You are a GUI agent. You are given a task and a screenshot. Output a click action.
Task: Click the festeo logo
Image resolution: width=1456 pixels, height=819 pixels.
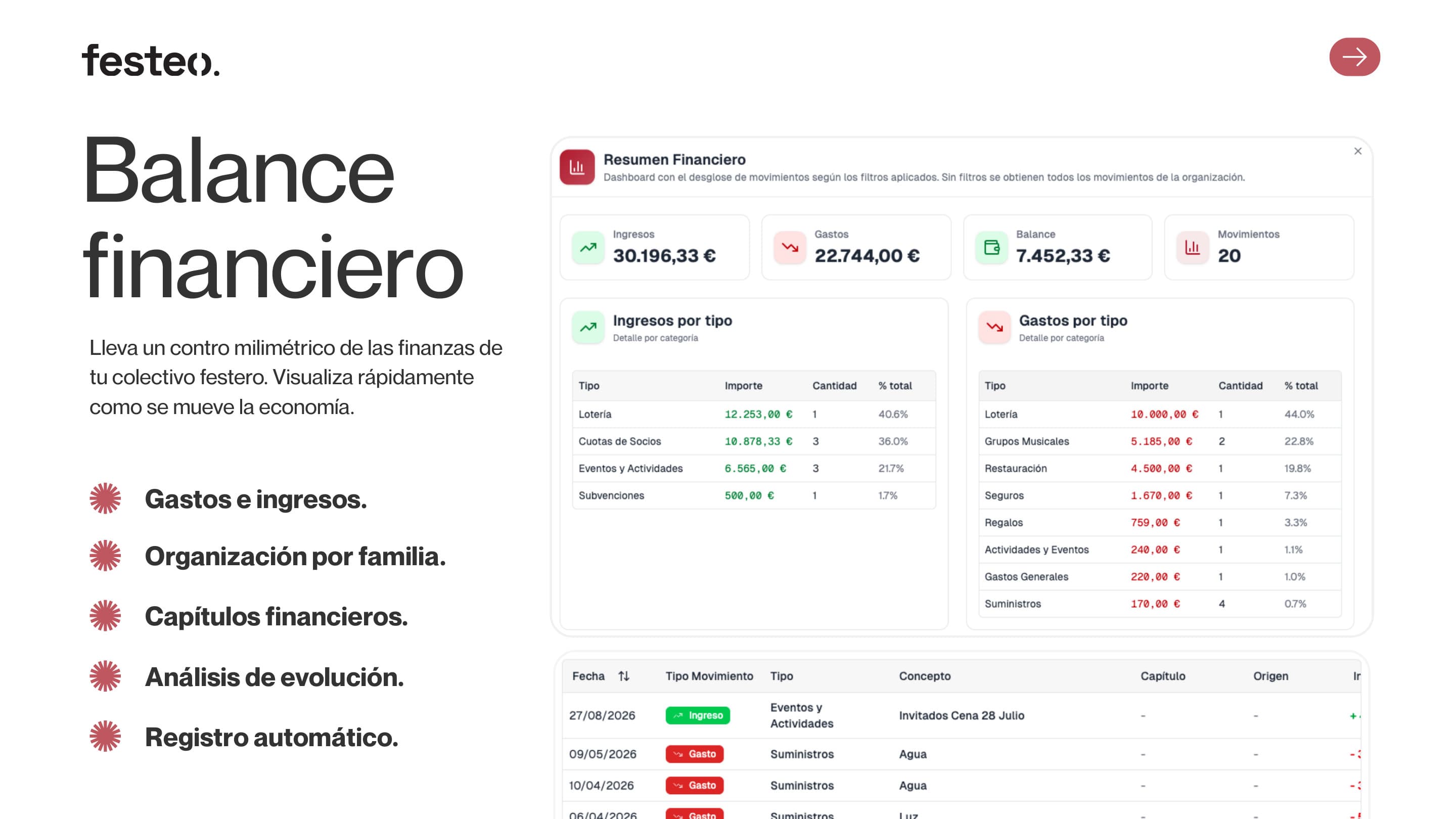150,61
